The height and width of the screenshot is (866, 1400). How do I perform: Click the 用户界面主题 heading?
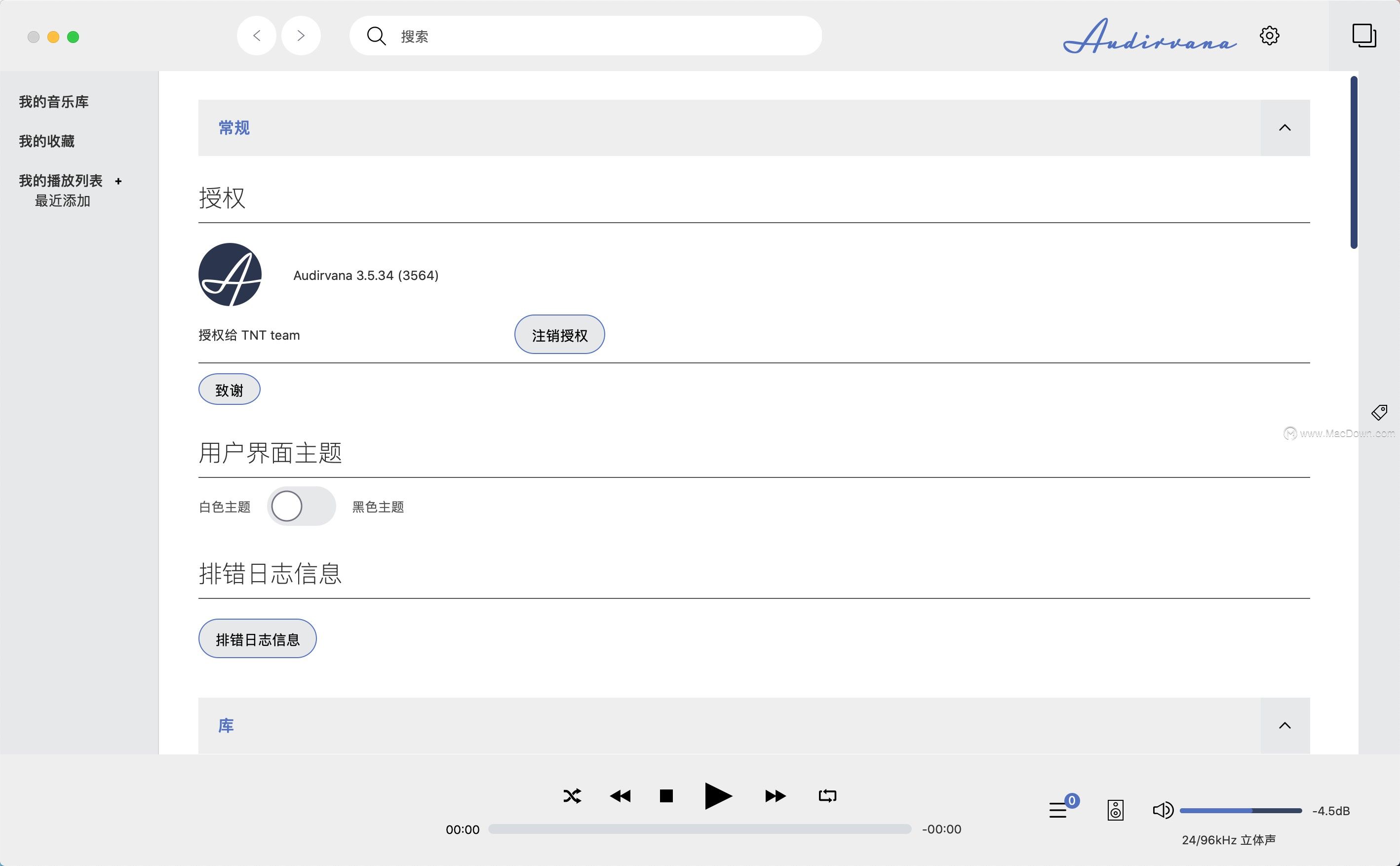(x=270, y=452)
